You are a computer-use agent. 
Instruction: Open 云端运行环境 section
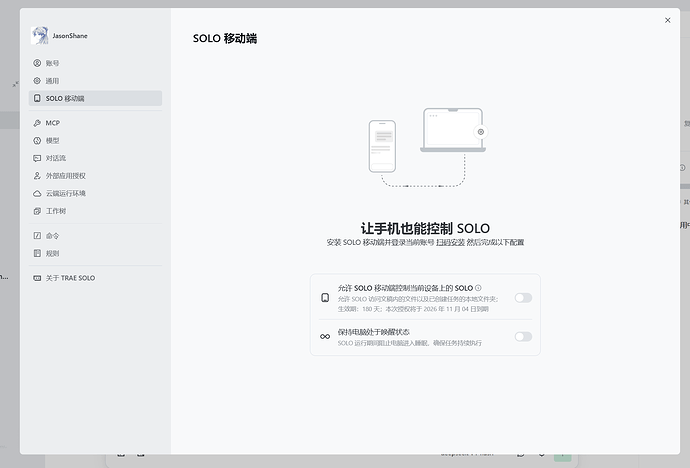(x=95, y=193)
